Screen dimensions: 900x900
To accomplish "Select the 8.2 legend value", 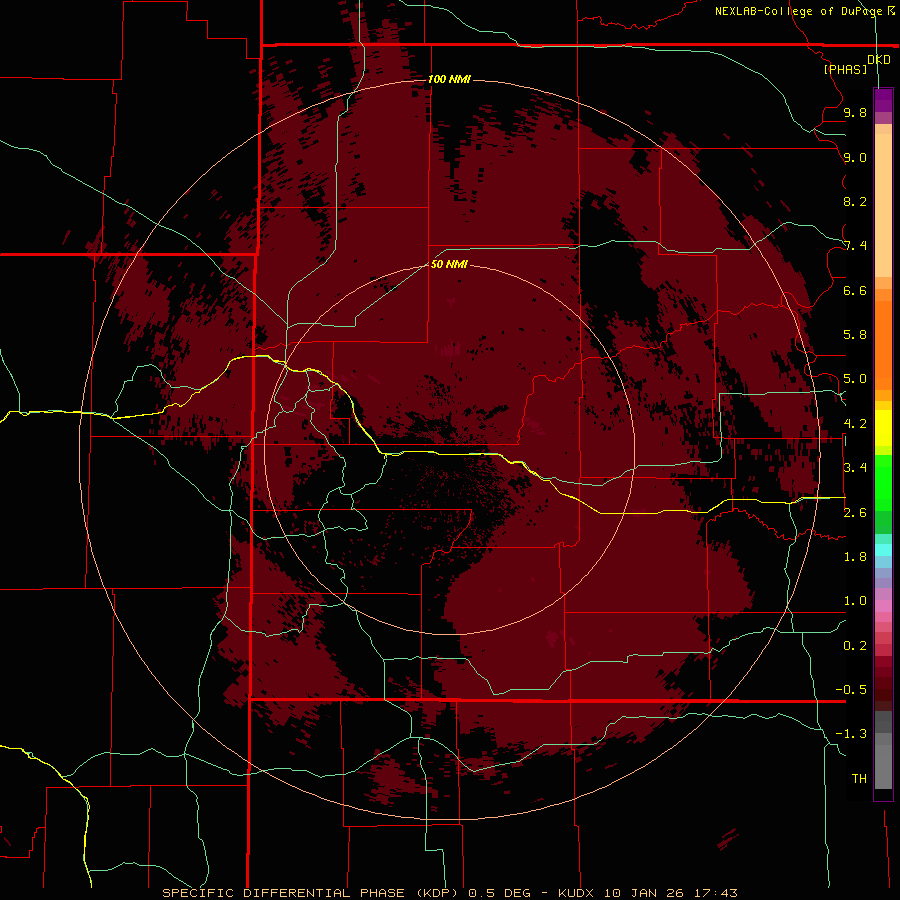I will pyautogui.click(x=855, y=201).
